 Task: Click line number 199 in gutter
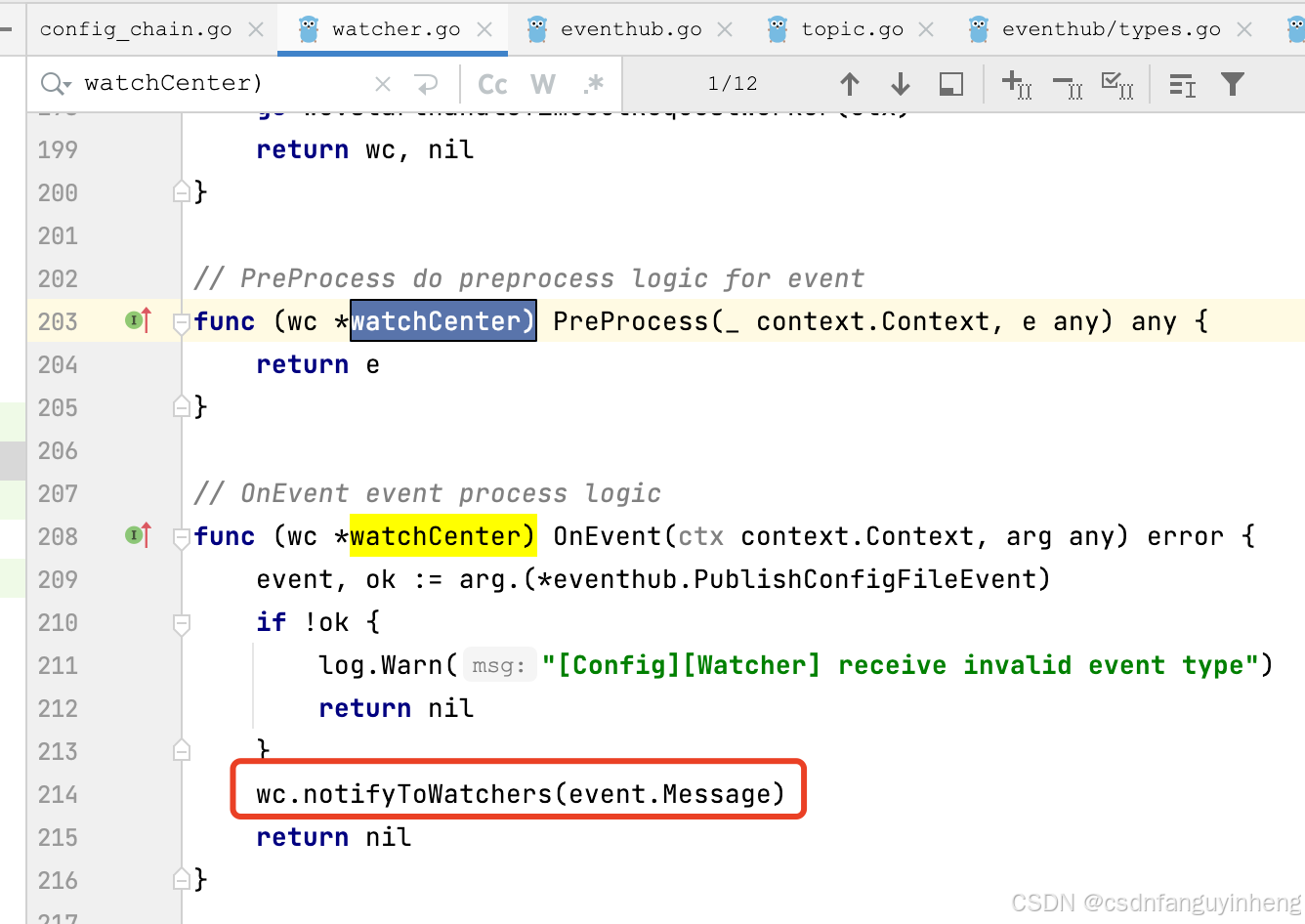[58, 149]
